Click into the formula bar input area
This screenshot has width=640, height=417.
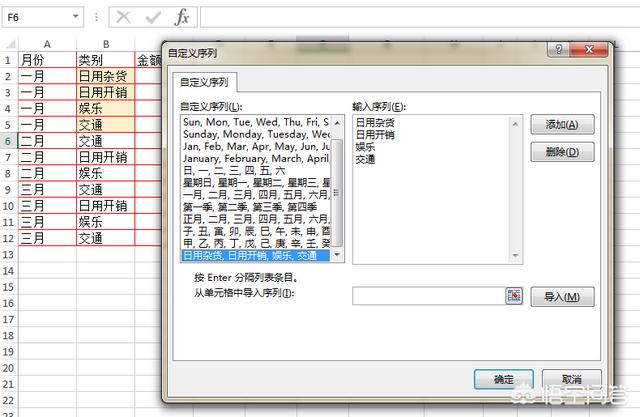[420, 17]
